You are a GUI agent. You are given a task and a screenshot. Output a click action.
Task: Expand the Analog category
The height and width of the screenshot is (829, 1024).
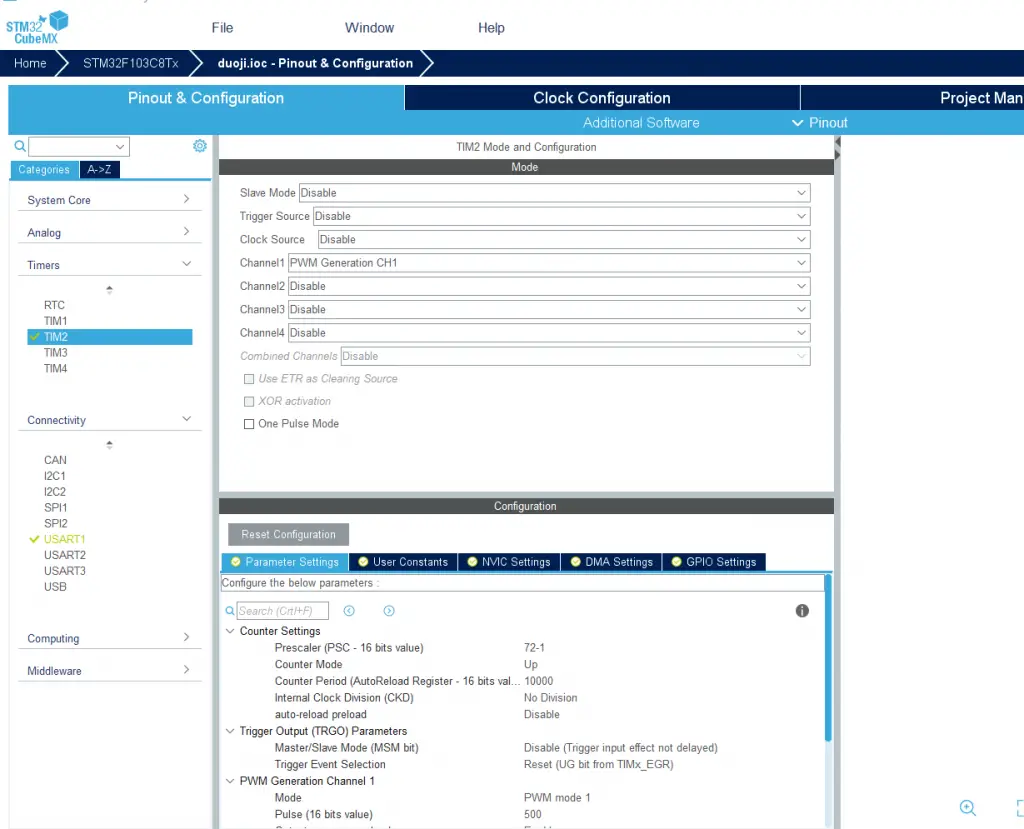(110, 233)
